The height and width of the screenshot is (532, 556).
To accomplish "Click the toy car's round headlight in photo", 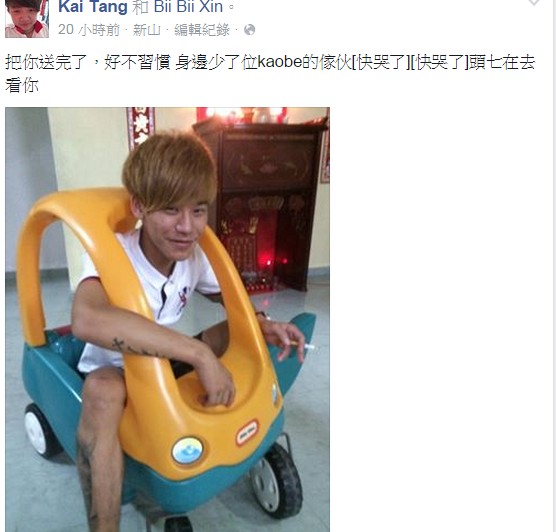I will (x=187, y=450).
